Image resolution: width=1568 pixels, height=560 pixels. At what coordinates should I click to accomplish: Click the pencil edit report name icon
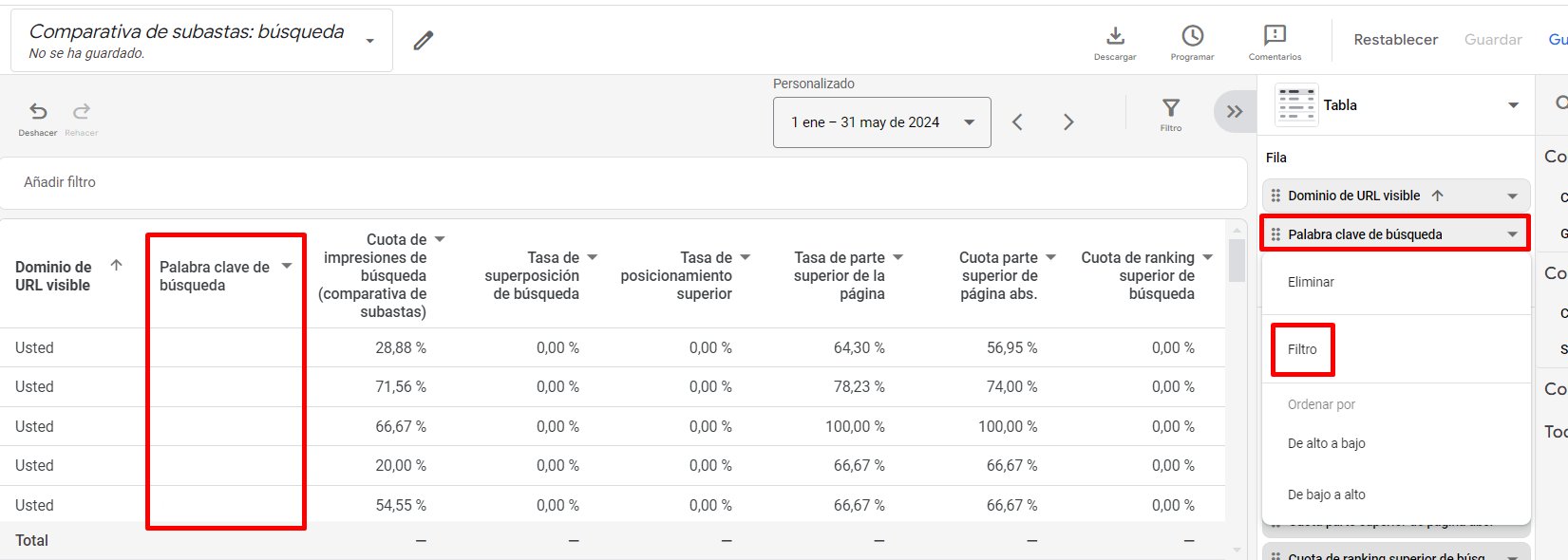click(424, 40)
